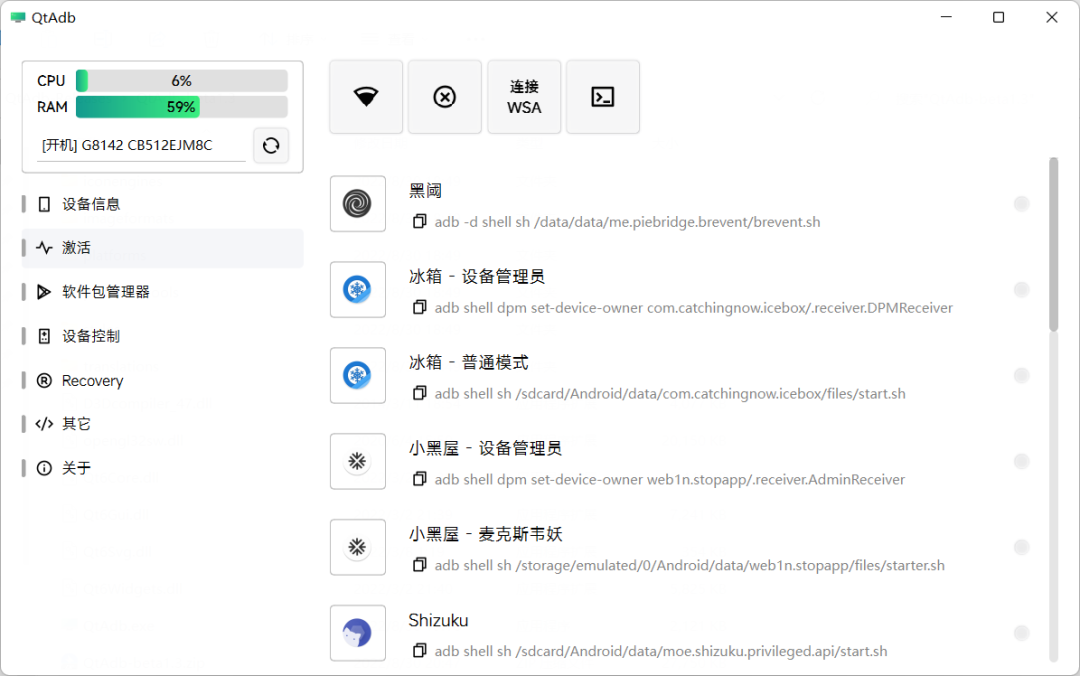Image resolution: width=1080 pixels, height=676 pixels.
Task: Click the disconnect circled-X button
Action: 445,96
